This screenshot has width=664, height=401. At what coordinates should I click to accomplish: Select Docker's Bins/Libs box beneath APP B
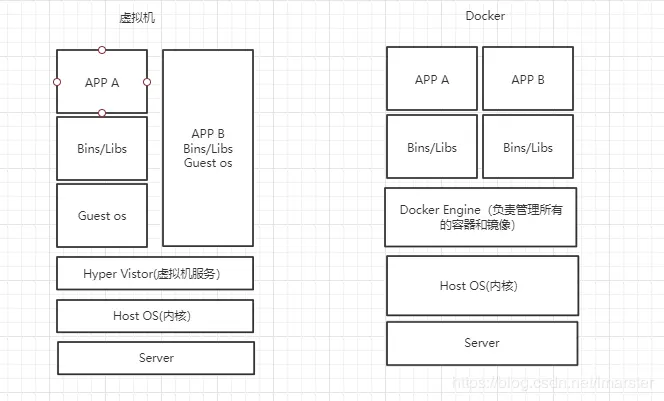(528, 147)
